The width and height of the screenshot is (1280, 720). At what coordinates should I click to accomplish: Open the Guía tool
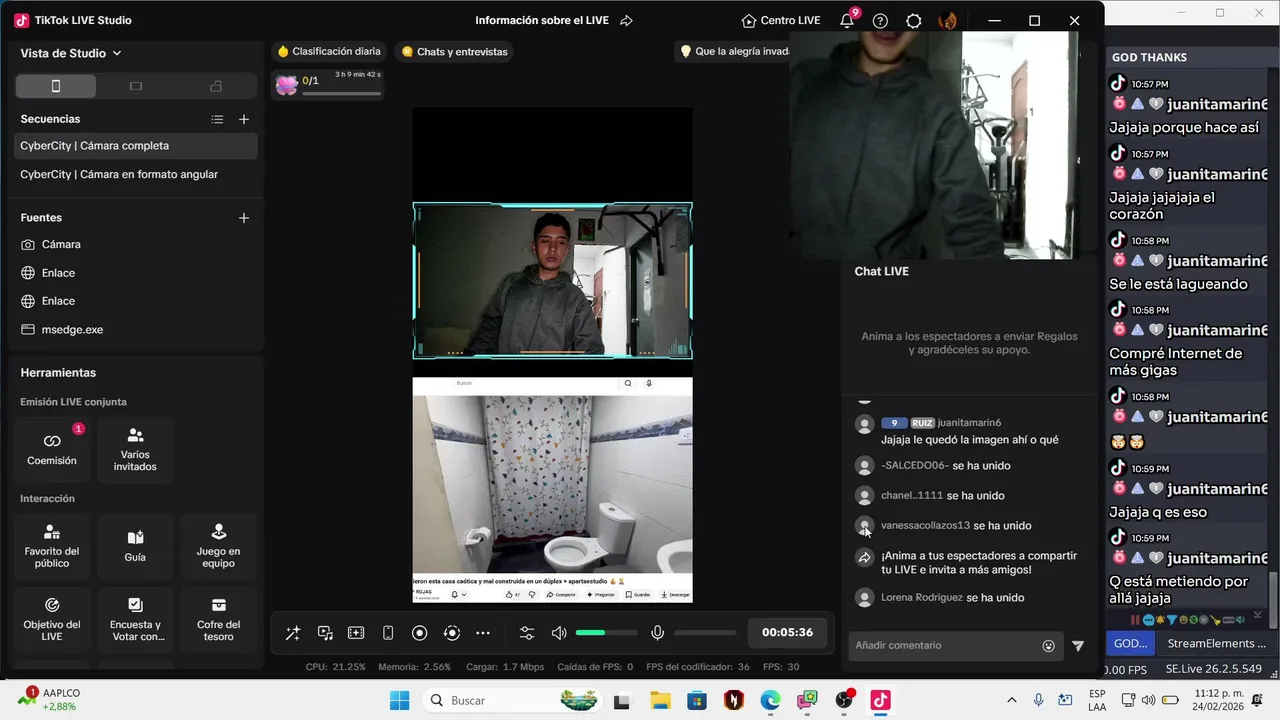click(x=135, y=547)
